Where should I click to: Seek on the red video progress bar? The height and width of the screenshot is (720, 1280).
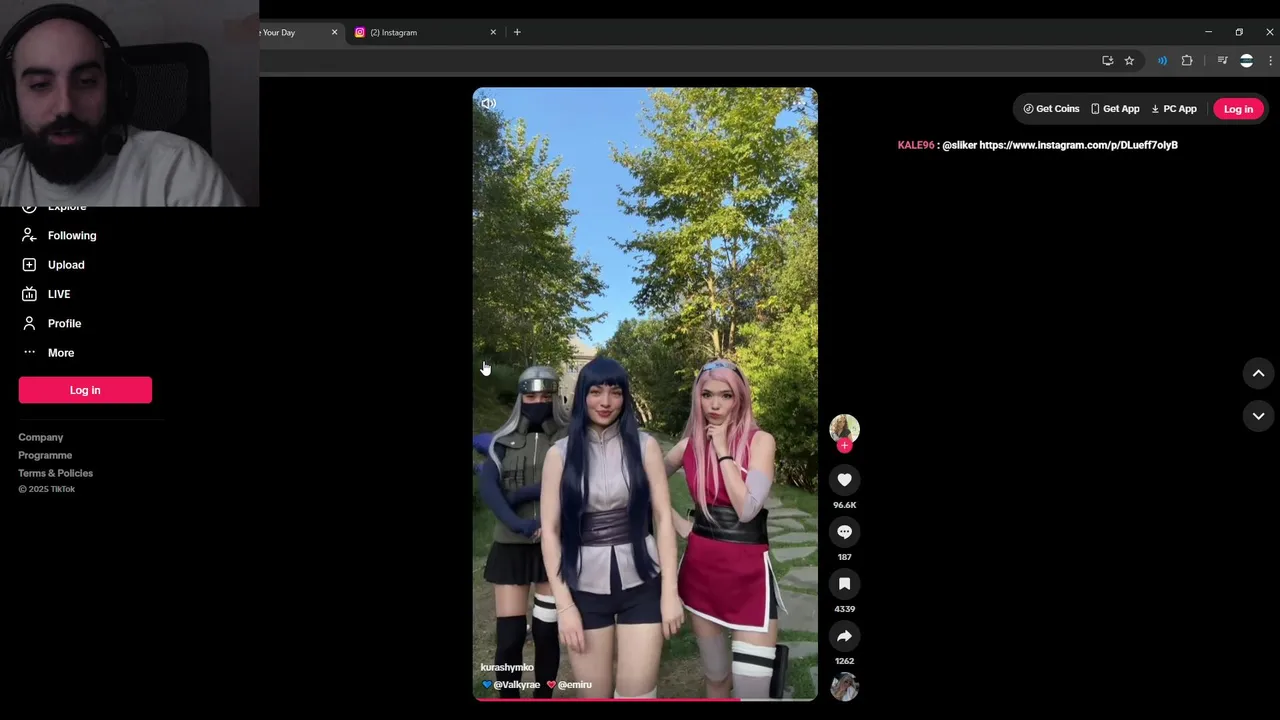point(645,699)
